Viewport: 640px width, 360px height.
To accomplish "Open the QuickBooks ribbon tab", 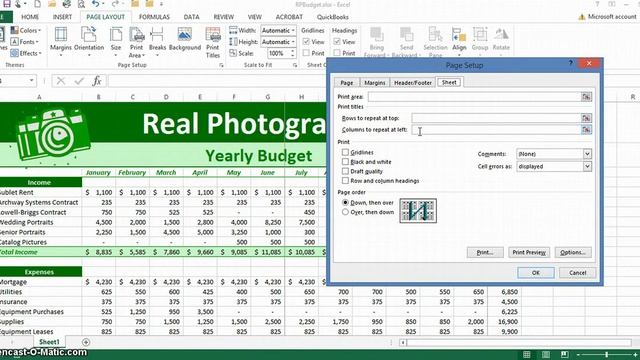I will (333, 17).
